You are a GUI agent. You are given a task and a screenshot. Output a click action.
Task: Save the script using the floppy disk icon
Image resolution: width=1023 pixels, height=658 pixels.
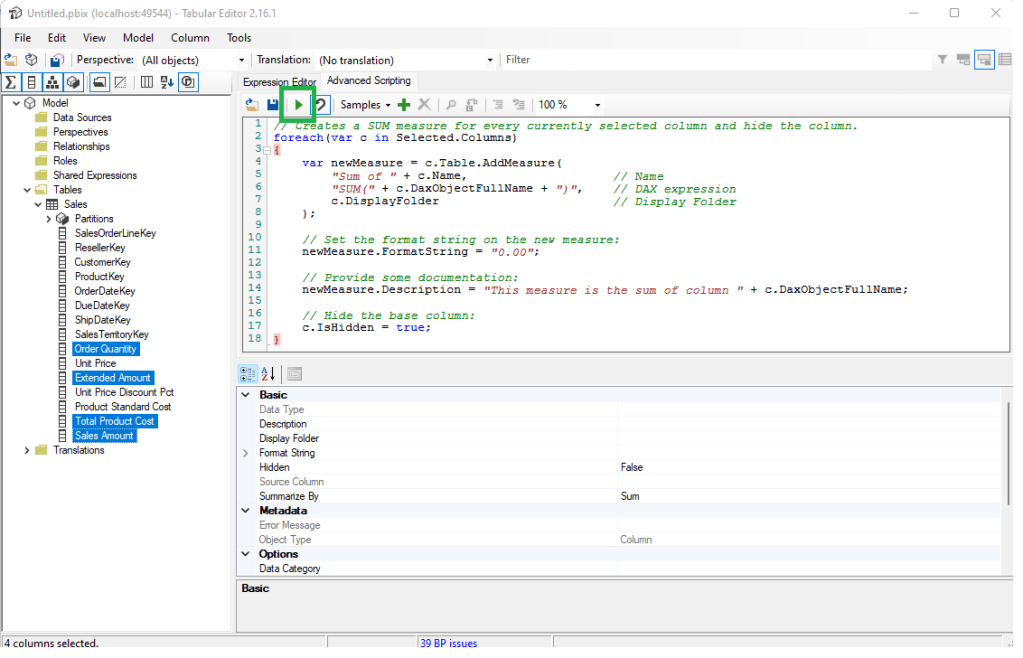[272, 104]
